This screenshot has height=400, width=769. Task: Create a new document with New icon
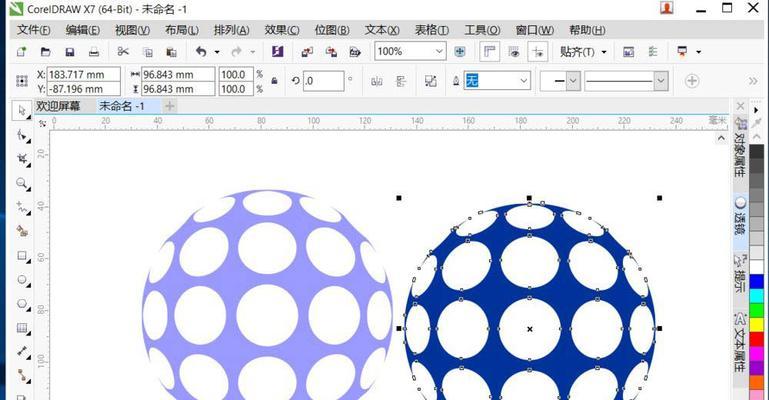coord(21,51)
